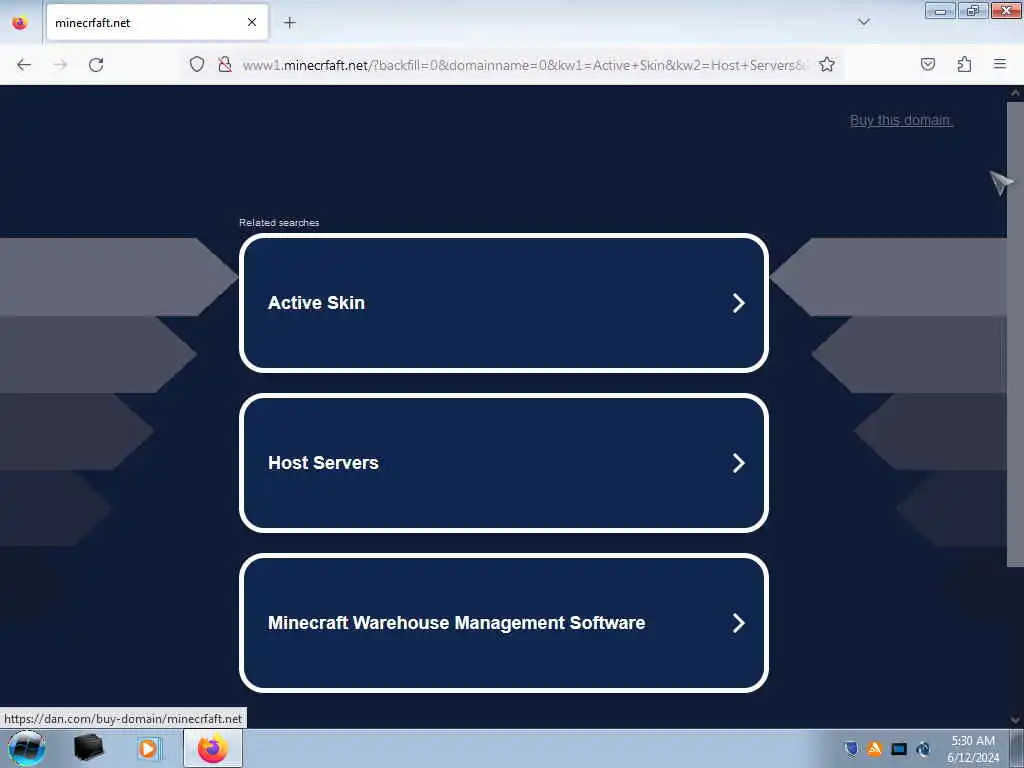Open the tracking protection shield icon

click(x=197, y=65)
